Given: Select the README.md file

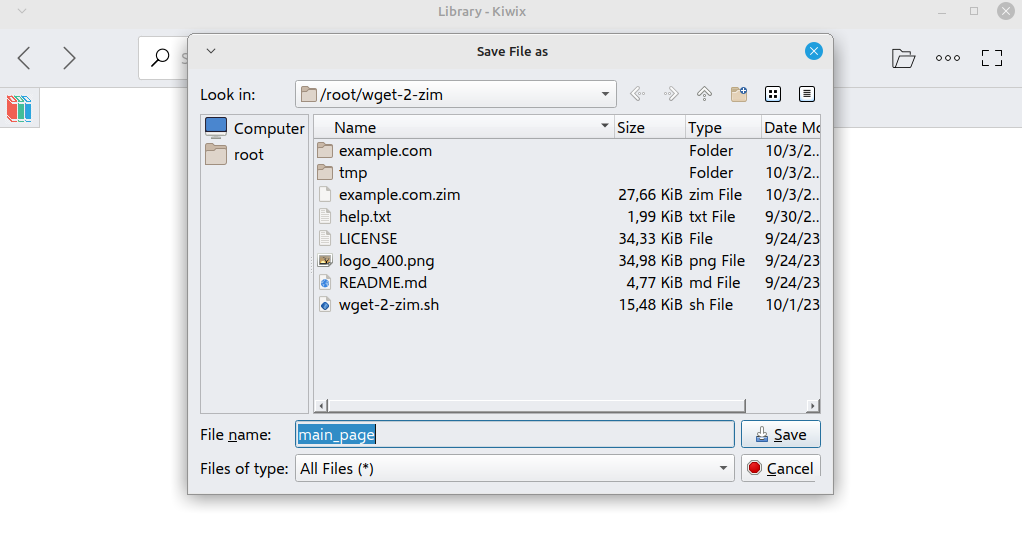Looking at the screenshot, I should [383, 282].
